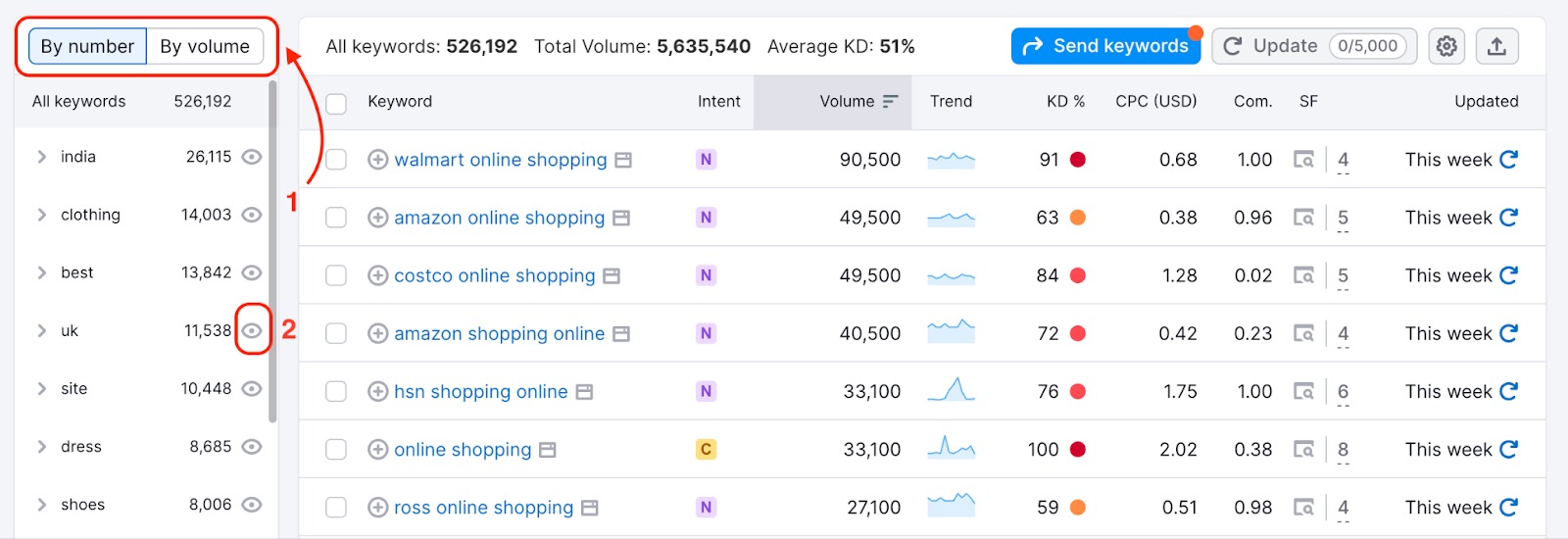This screenshot has width=1568, height=539.
Task: Open the amazon shopping online keyword link
Action: (499, 334)
